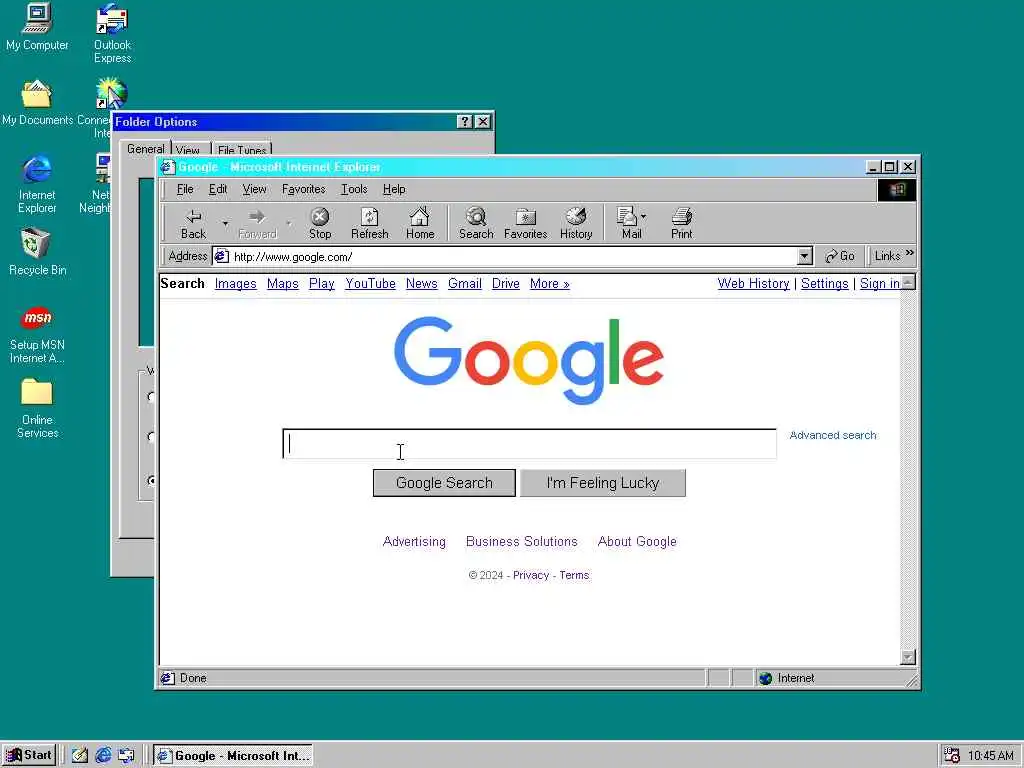Select the middle radio button in Folder Options
This screenshot has height=768, width=1024.
152,437
